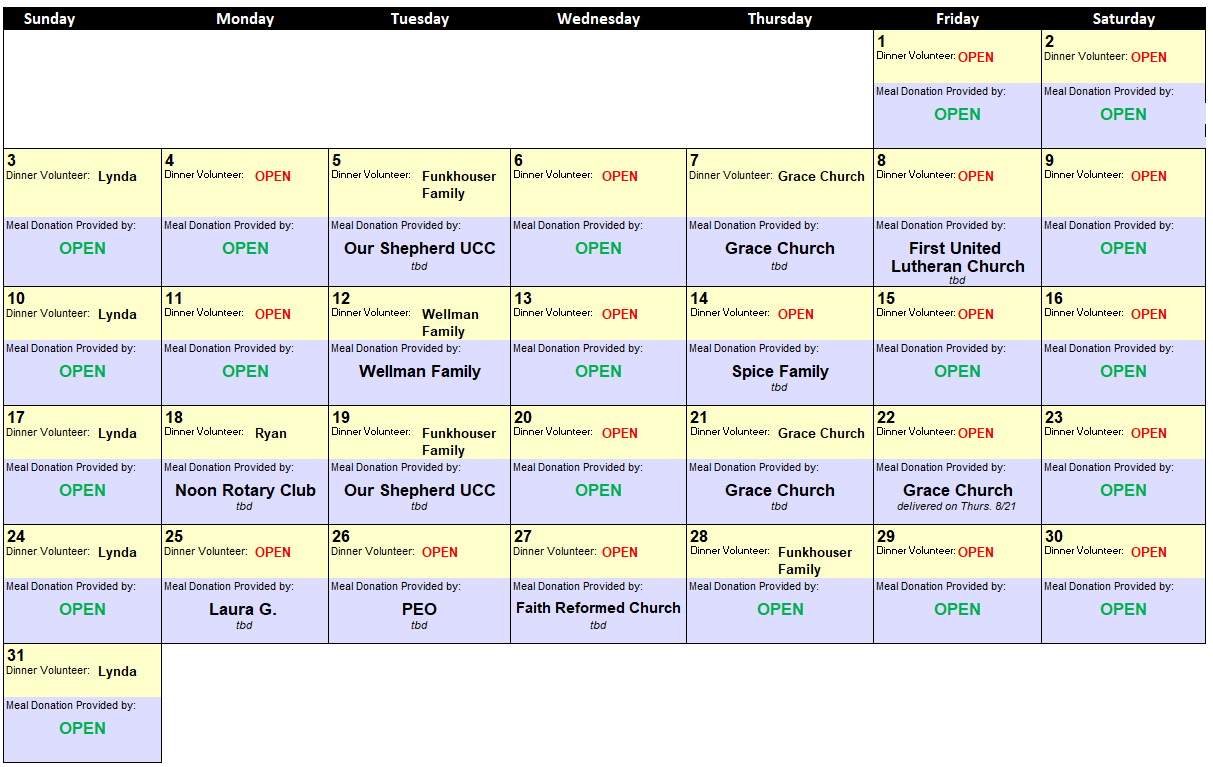
Task: Select the green OPEN meal donation on day 31
Action: [x=82, y=728]
